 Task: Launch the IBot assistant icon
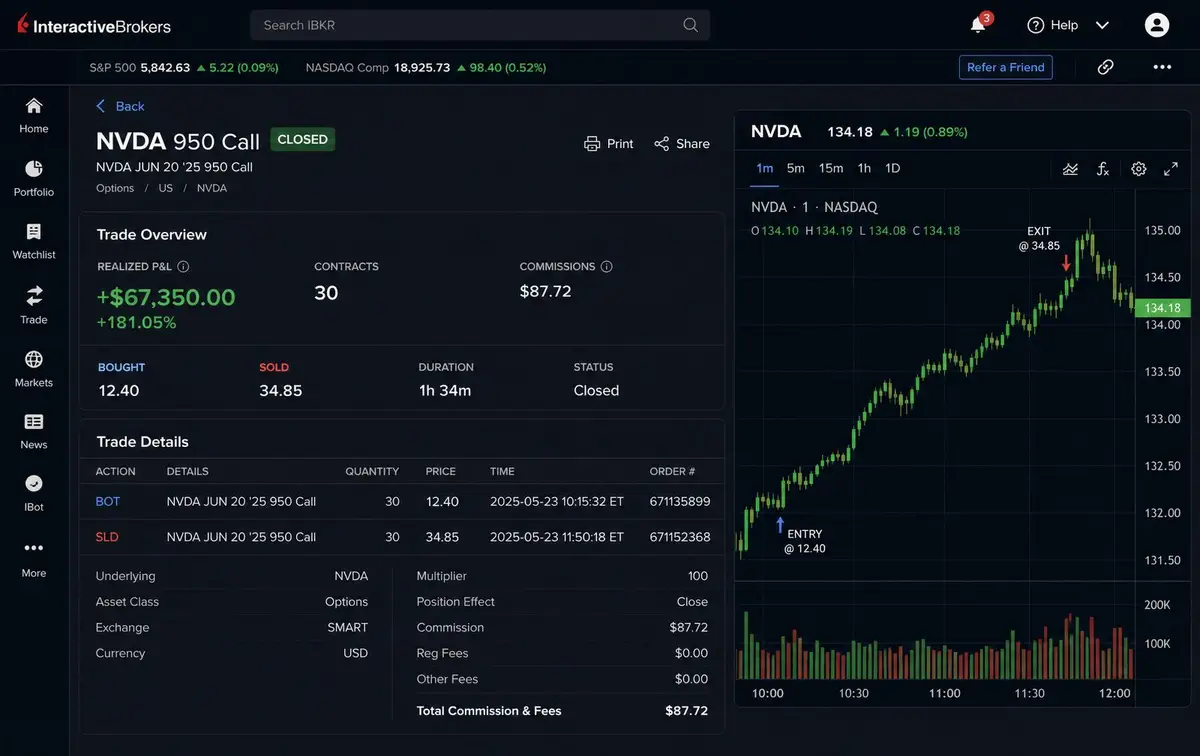click(x=34, y=484)
